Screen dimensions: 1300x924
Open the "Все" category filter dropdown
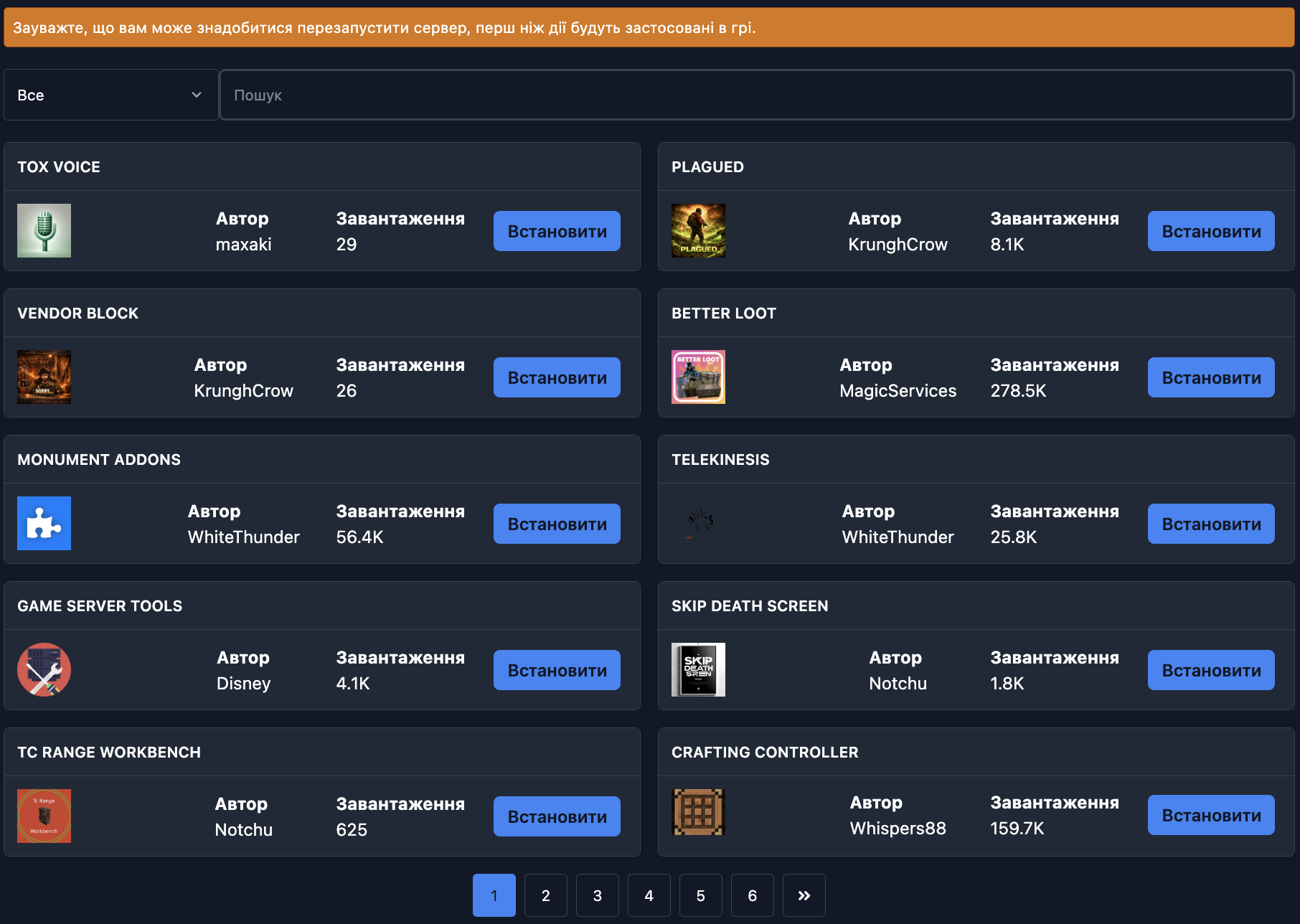pyautogui.click(x=110, y=94)
